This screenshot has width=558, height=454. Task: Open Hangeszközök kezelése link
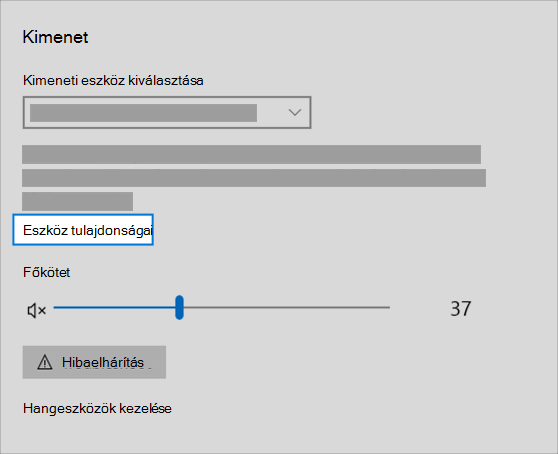click(97, 408)
